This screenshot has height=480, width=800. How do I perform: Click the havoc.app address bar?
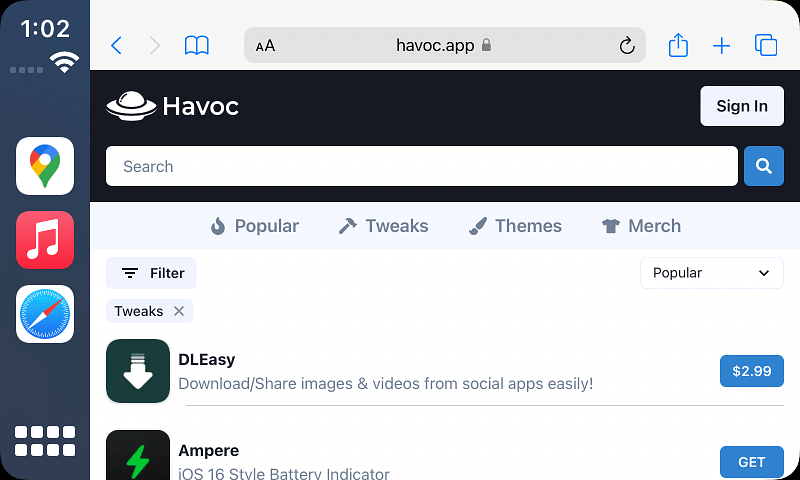click(x=445, y=45)
